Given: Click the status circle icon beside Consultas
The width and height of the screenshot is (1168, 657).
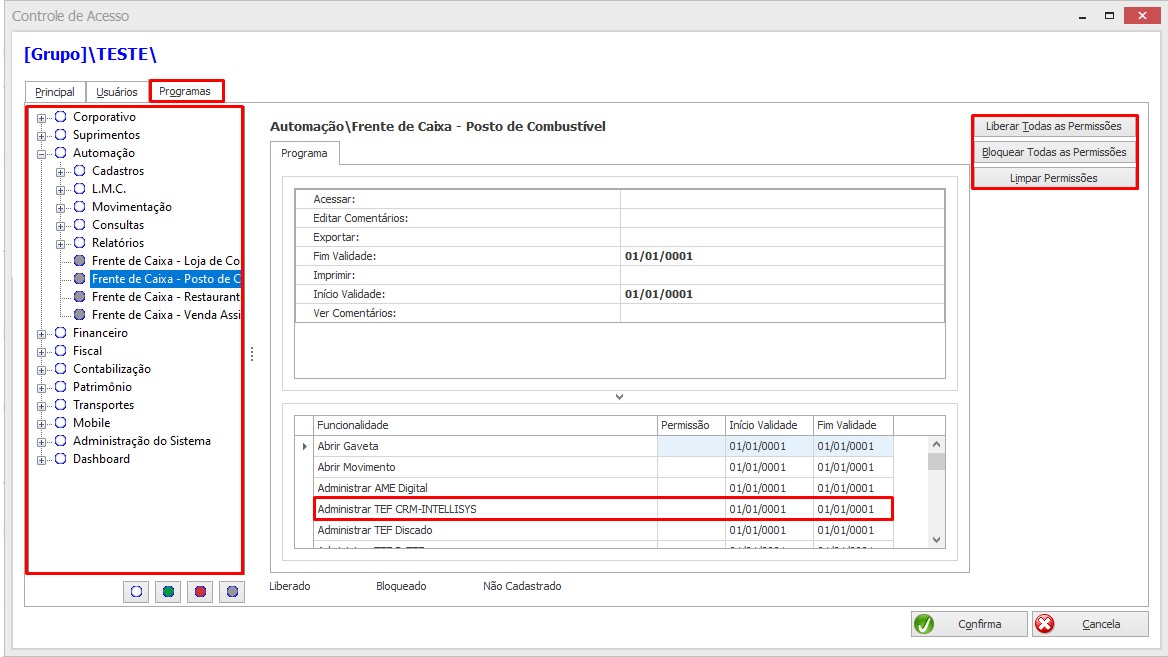Looking at the screenshot, I should point(80,224).
